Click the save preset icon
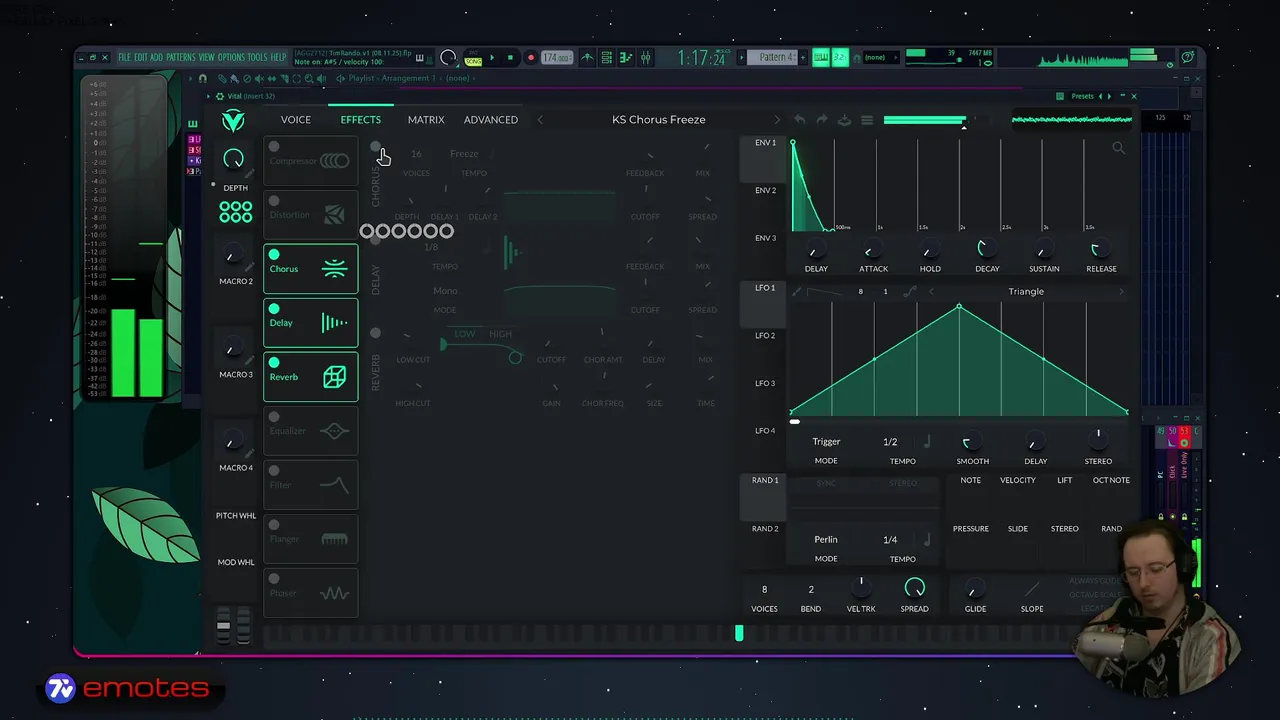Screen dimensions: 1280x720 (x=844, y=120)
